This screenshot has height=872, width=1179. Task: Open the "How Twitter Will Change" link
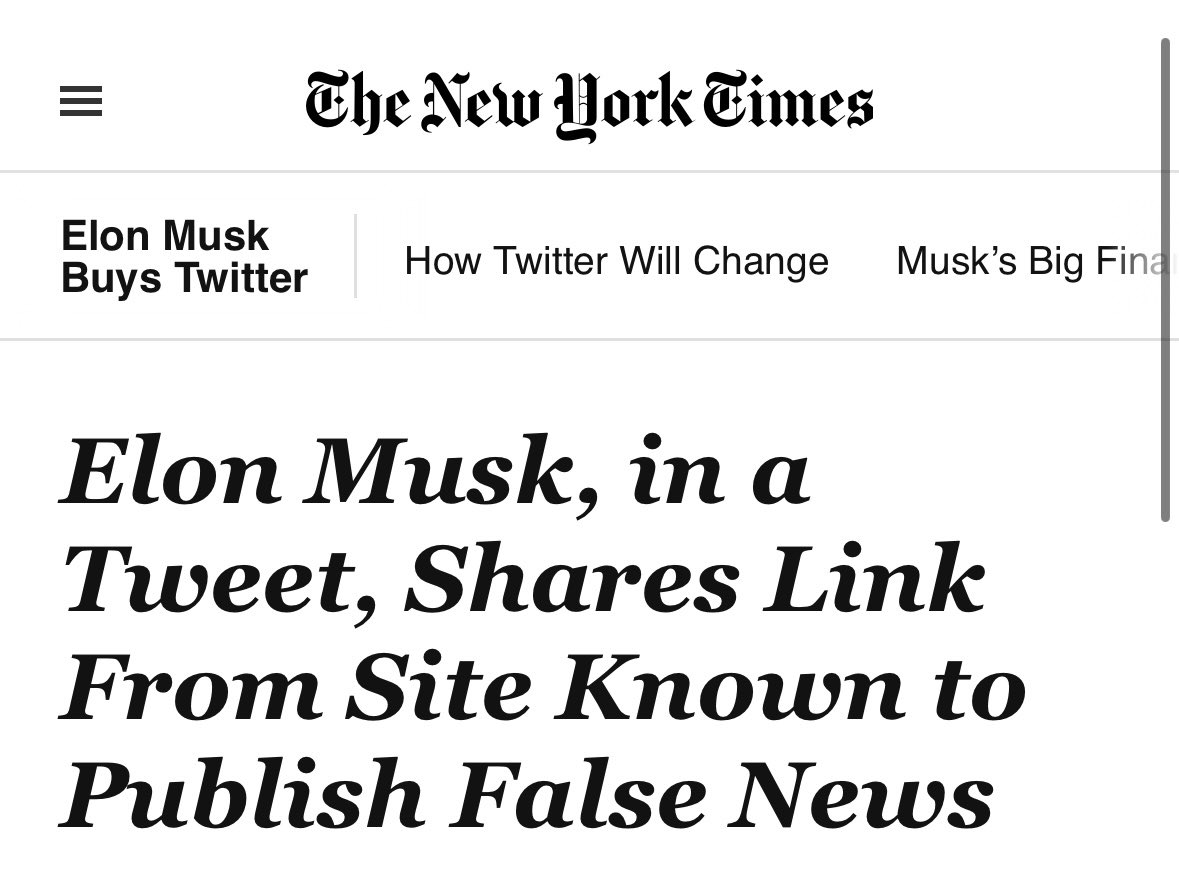[616, 261]
